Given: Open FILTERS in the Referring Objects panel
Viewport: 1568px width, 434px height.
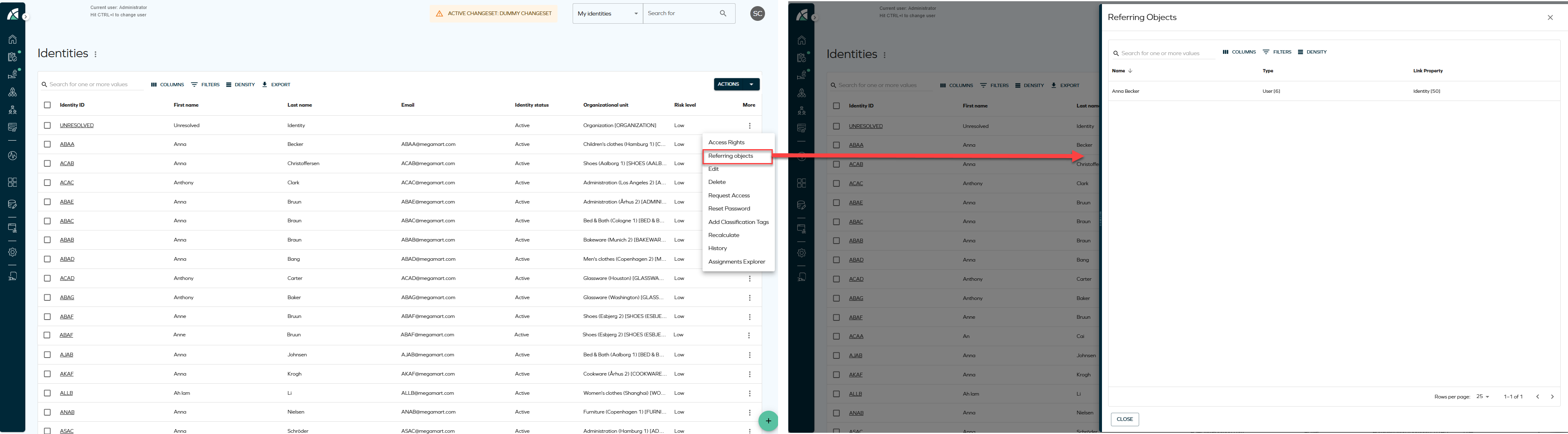Looking at the screenshot, I should click(x=1277, y=52).
